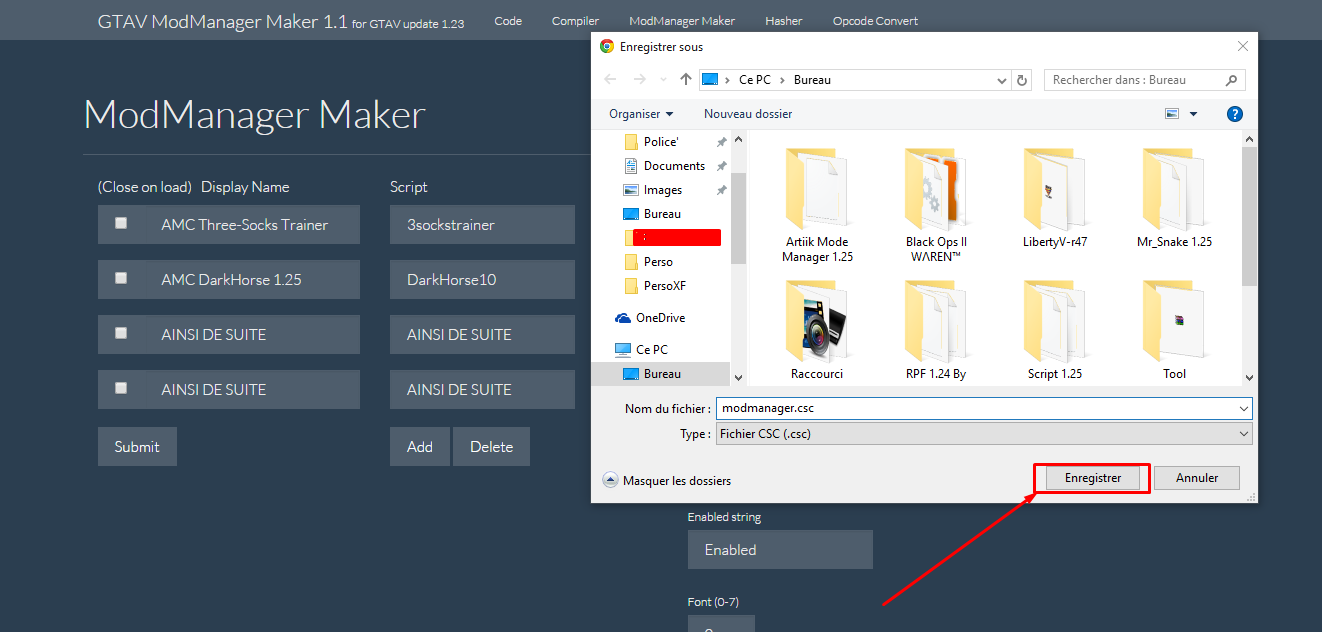The height and width of the screenshot is (632, 1322).
Task: Open the Compiler page
Action: coord(575,21)
